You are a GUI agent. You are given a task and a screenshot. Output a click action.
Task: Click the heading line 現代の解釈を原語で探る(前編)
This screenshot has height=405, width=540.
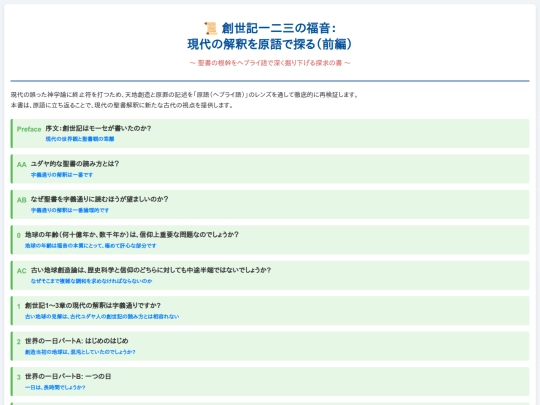(x=270, y=44)
